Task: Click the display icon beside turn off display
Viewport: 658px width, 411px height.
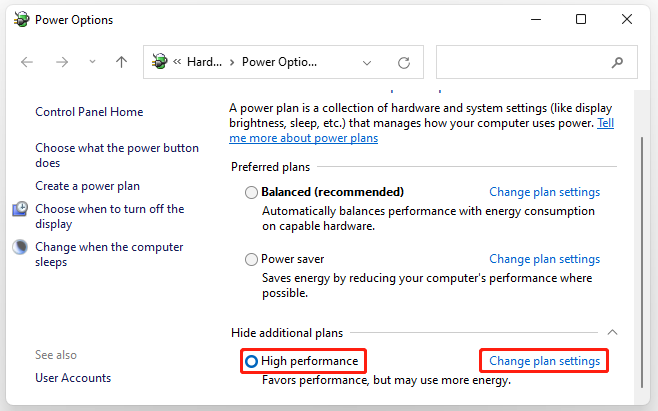Action: pyautogui.click(x=21, y=209)
